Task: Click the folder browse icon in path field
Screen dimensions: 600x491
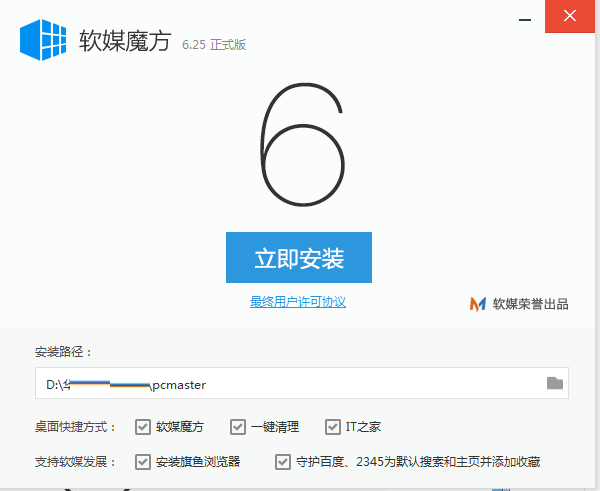Action: click(554, 383)
